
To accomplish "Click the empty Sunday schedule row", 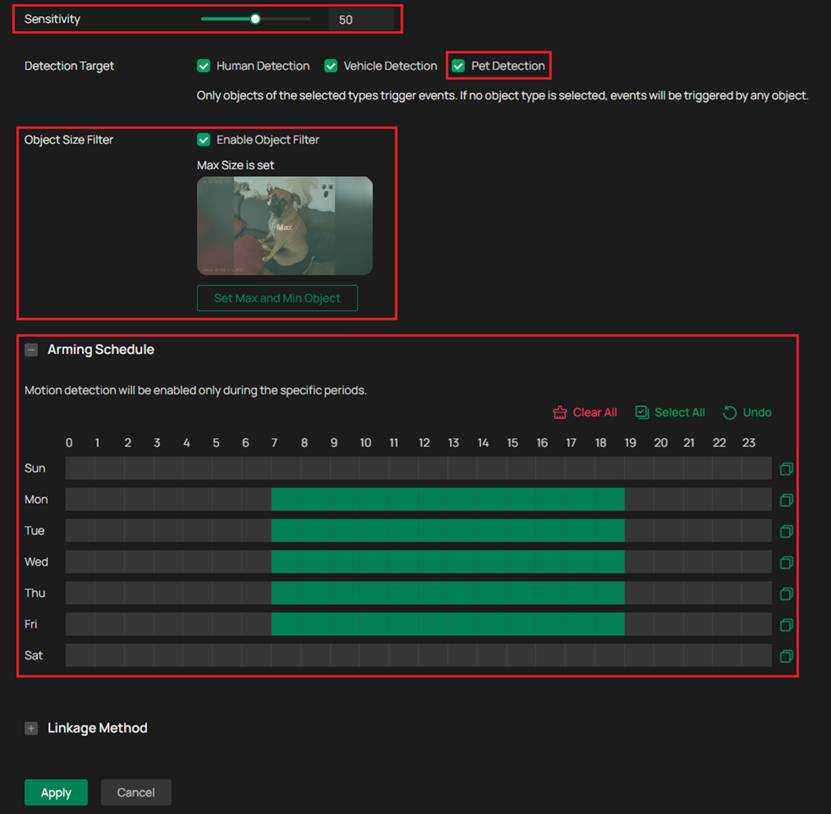I will click(x=419, y=468).
